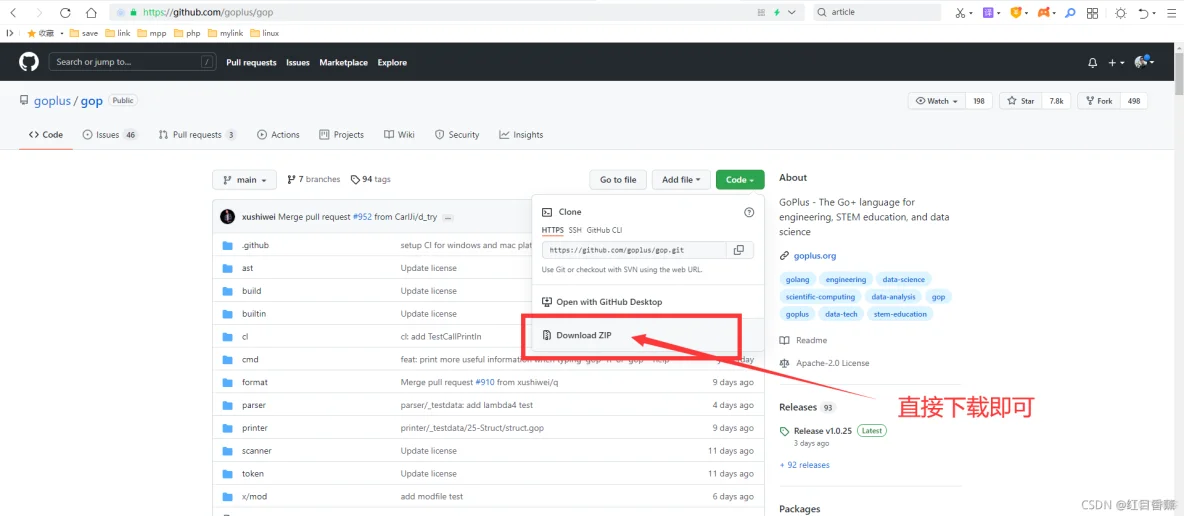This screenshot has height=516, width=1184.
Task: Open the .github folder
Action: [x=255, y=246]
